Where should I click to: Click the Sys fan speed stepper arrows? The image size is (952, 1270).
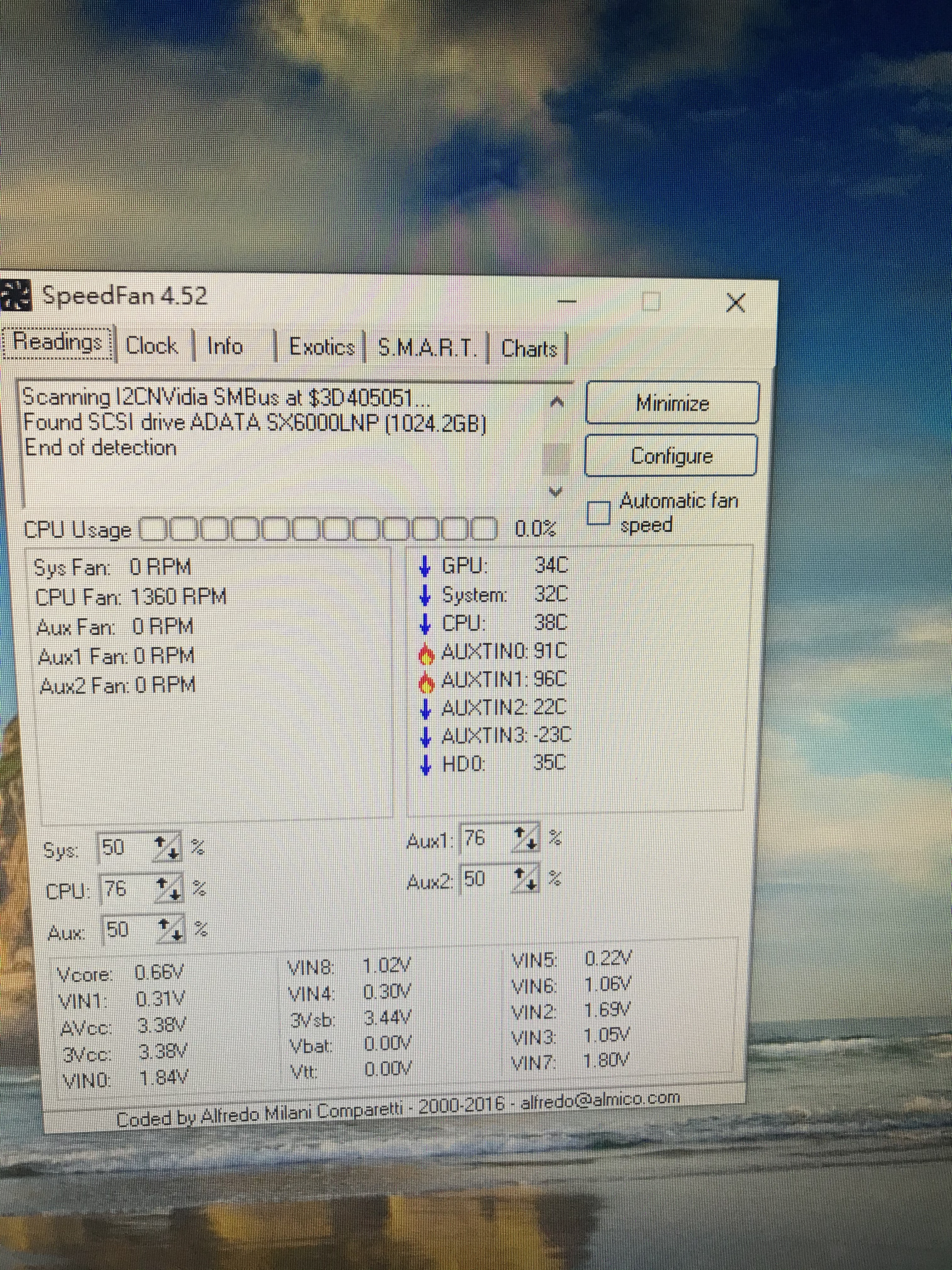tap(167, 847)
